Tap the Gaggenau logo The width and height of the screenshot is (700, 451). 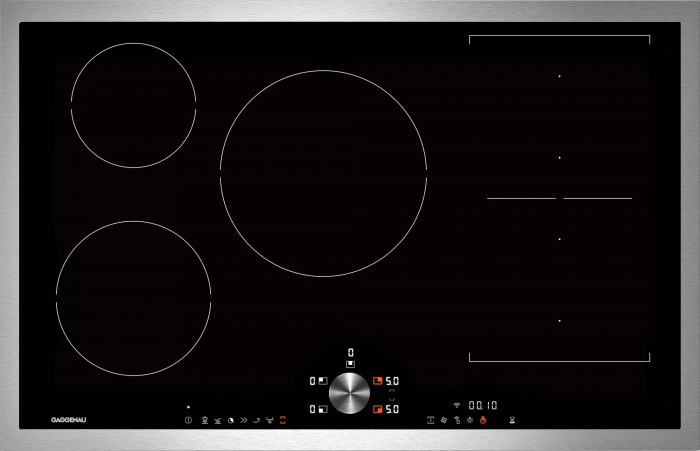68,420
